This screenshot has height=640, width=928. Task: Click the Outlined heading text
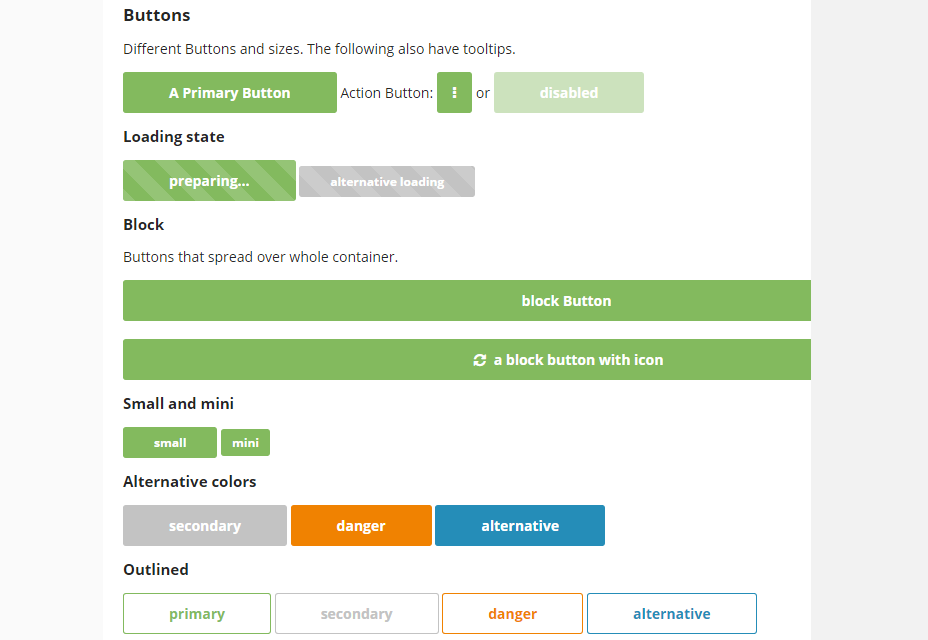pos(155,570)
